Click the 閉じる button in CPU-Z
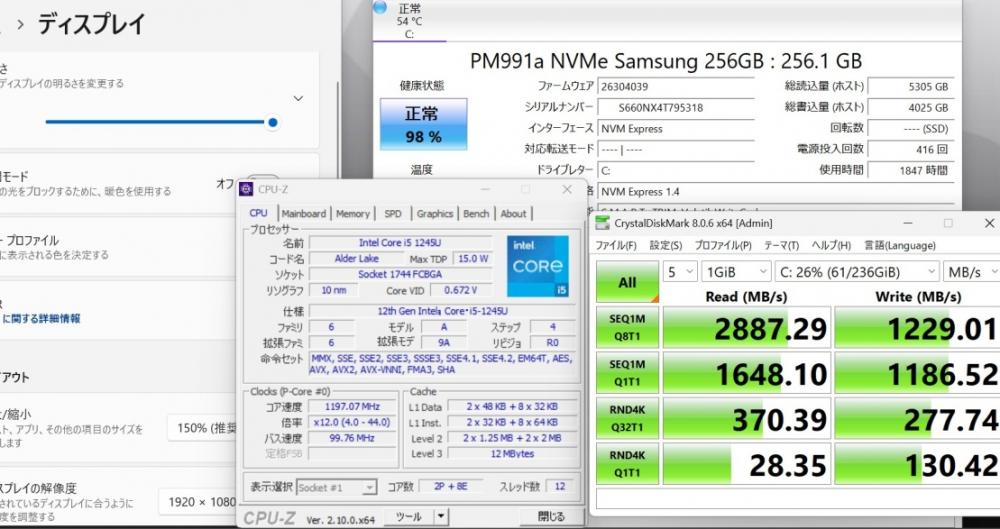The width and height of the screenshot is (1000, 529). tap(551, 516)
